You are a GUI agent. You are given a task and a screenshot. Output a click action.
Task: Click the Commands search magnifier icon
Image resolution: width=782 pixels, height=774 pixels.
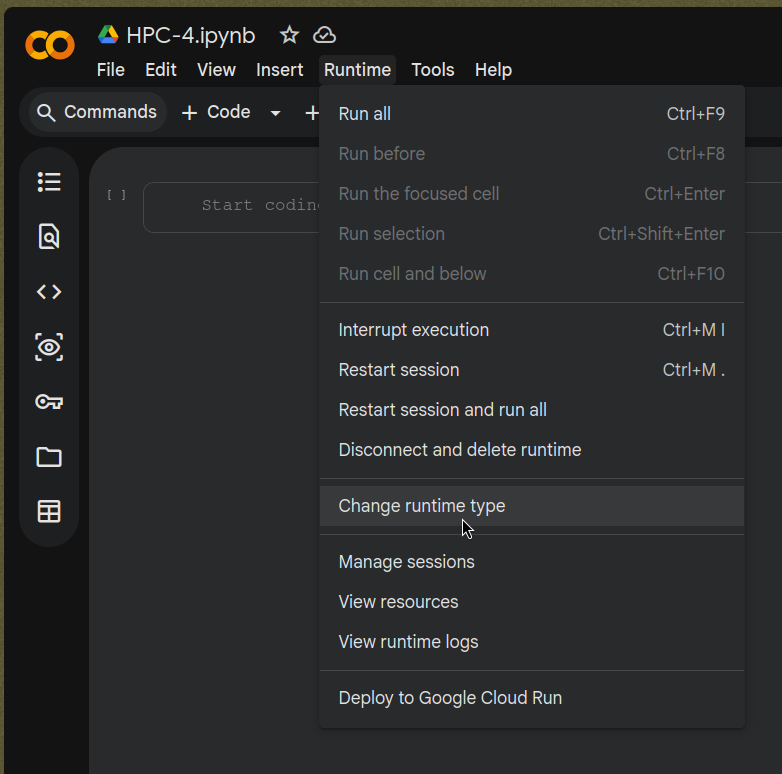click(x=46, y=113)
